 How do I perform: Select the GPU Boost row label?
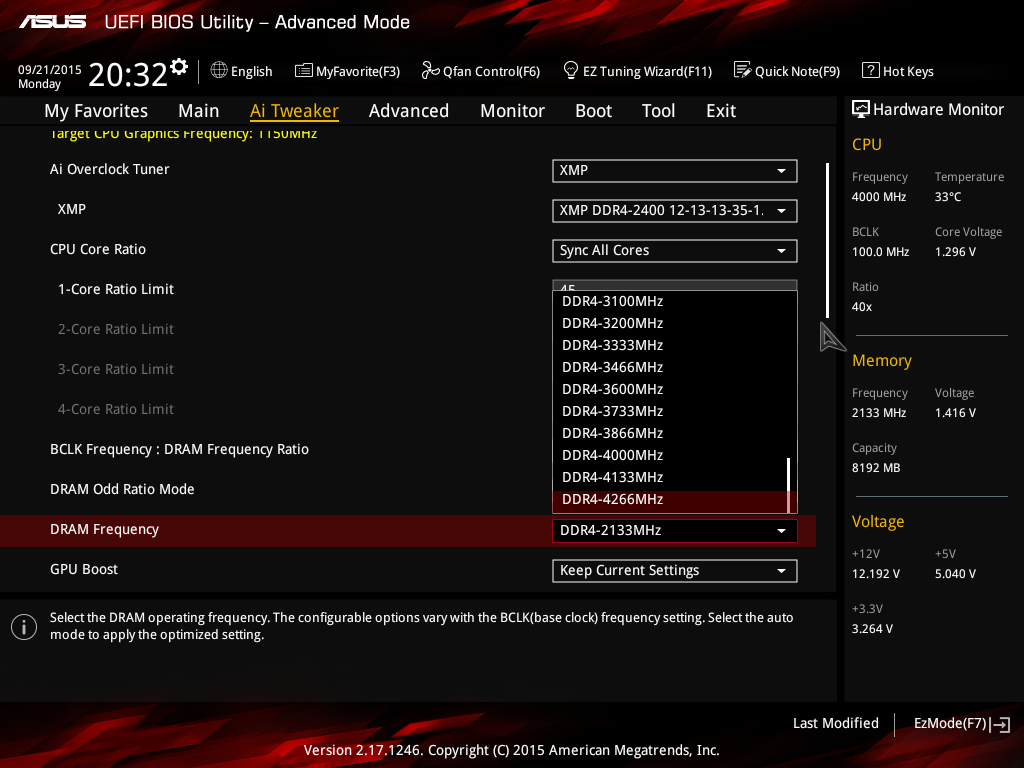click(84, 569)
